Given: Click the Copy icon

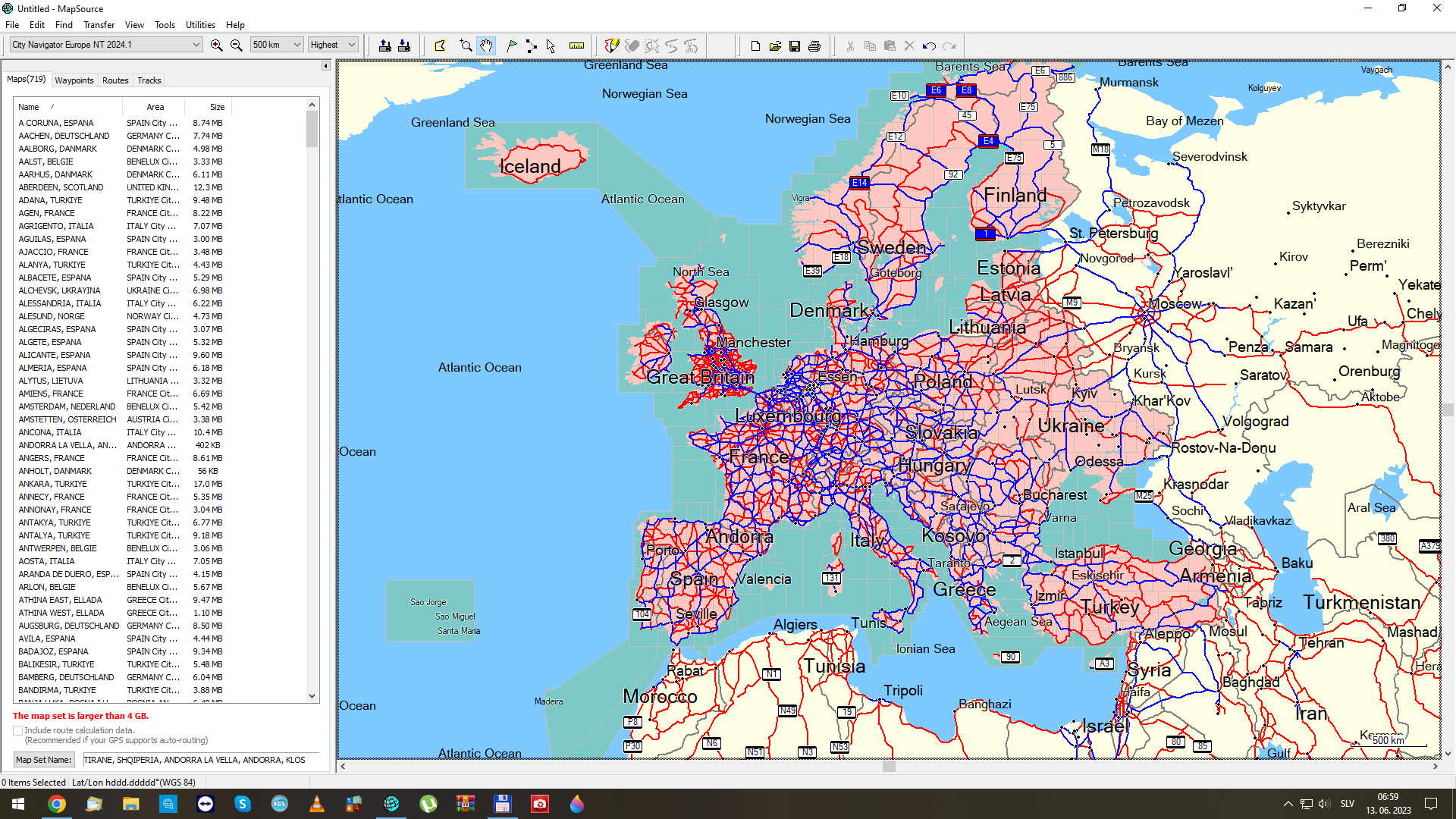Looking at the screenshot, I should pyautogui.click(x=870, y=45).
